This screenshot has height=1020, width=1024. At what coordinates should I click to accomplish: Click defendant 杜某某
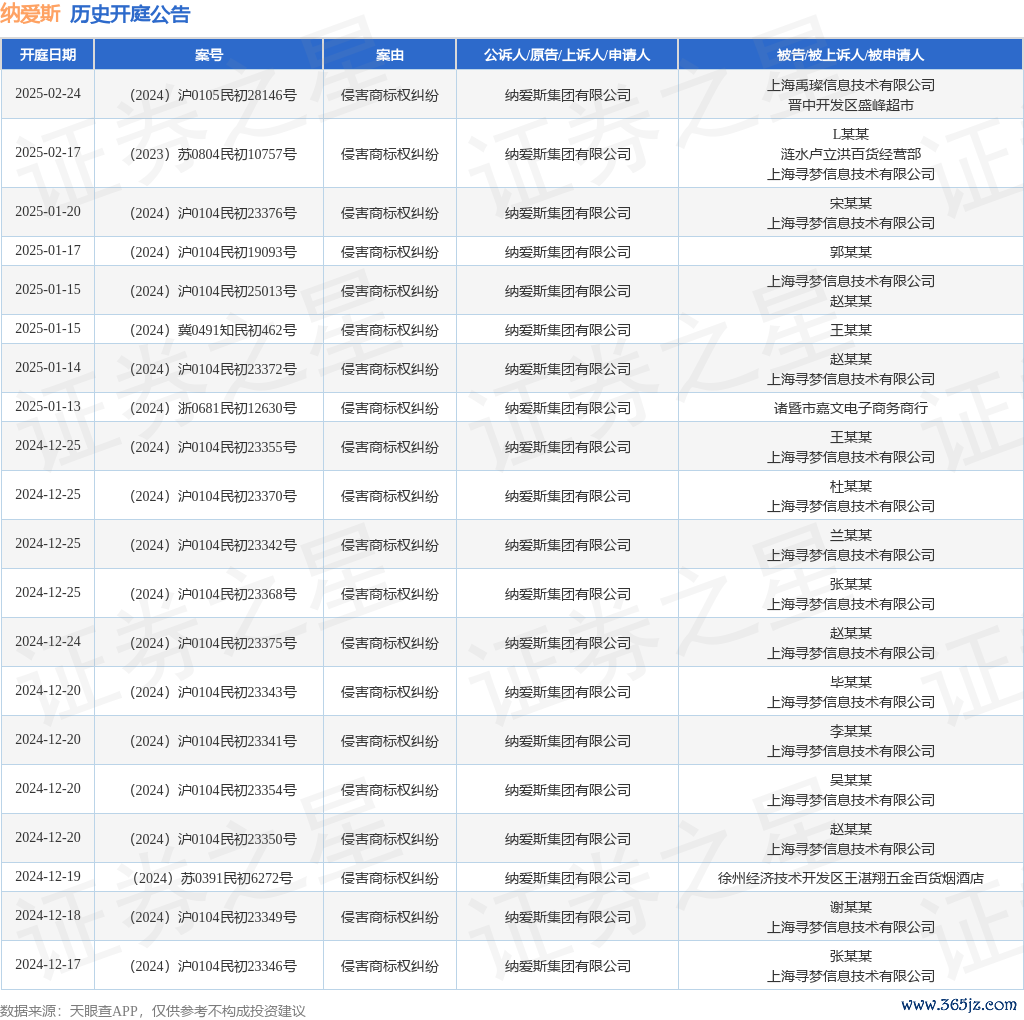(x=850, y=486)
